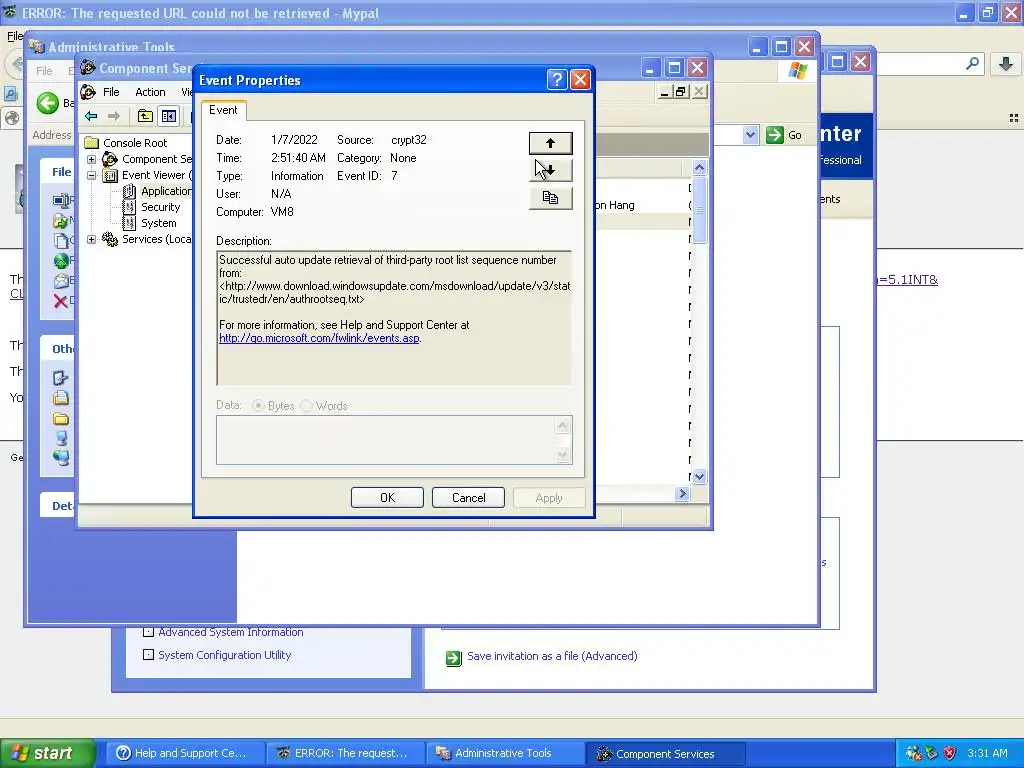The width and height of the screenshot is (1024, 768).
Task: Toggle the show/hide console tree icon
Action: [x=169, y=116]
